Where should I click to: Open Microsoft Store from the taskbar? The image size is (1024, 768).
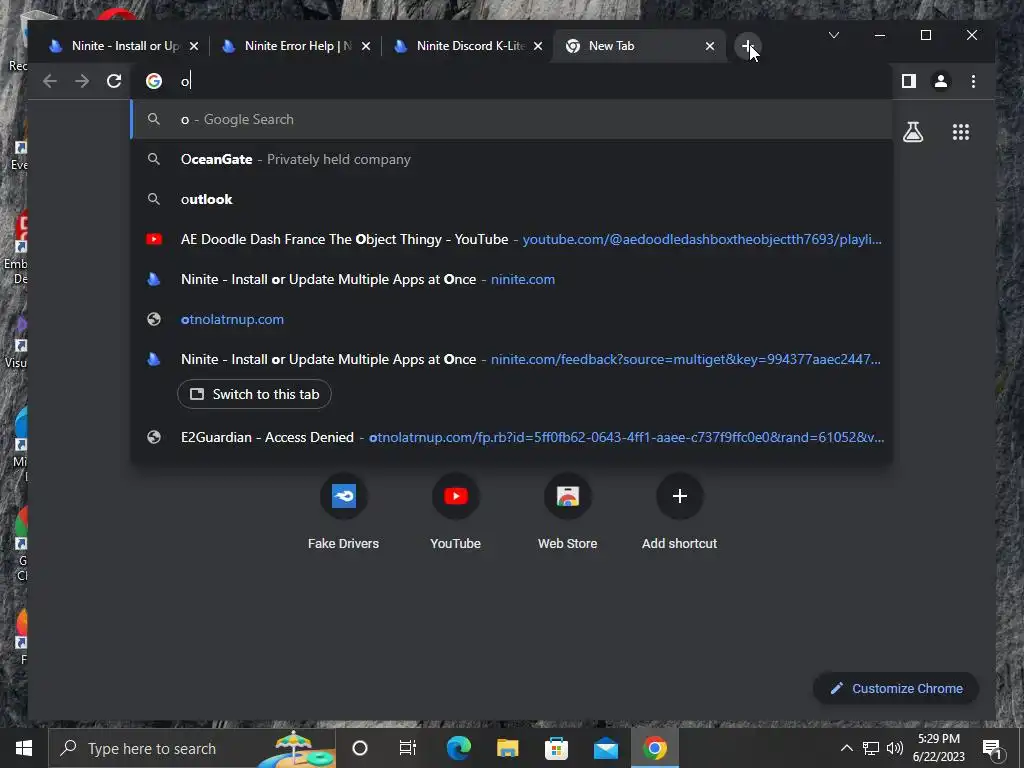[556, 748]
